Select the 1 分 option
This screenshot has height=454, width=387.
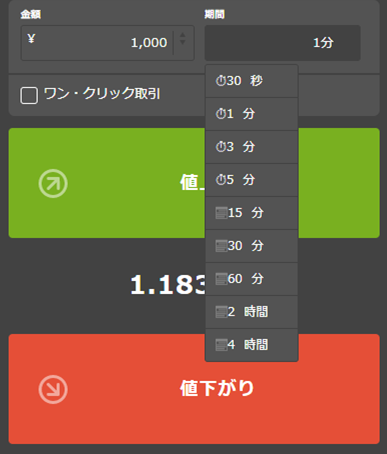(x=251, y=114)
